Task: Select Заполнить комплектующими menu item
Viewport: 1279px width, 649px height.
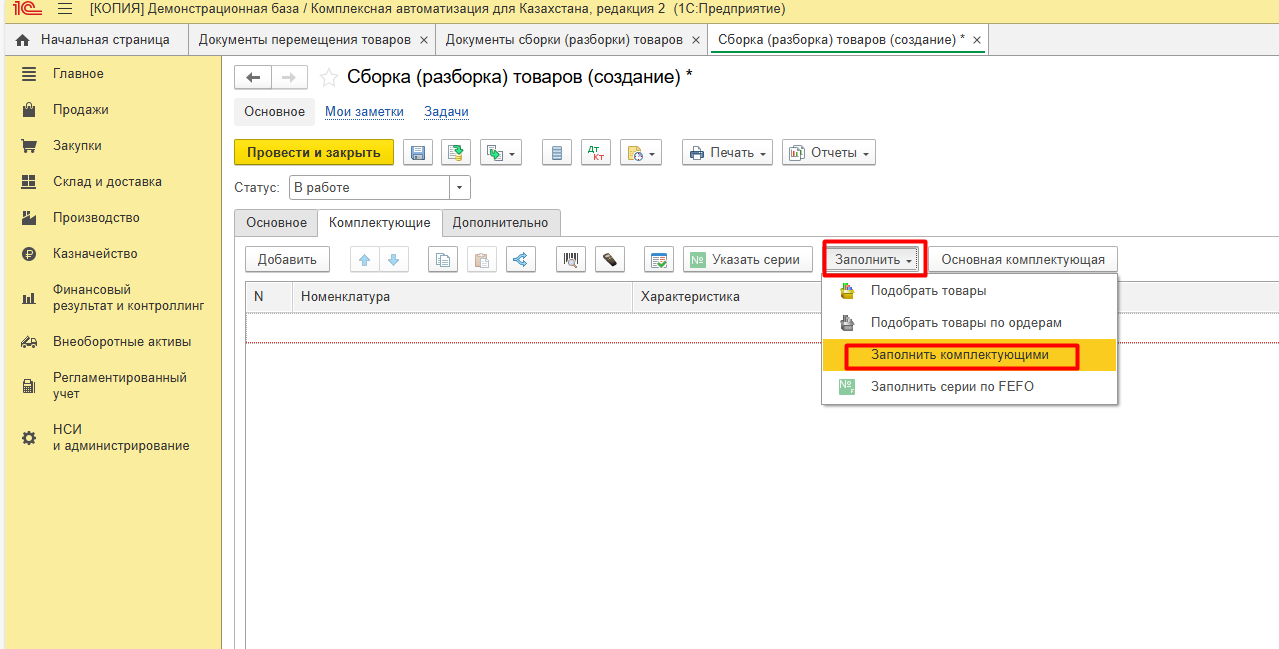Action: tap(959, 355)
